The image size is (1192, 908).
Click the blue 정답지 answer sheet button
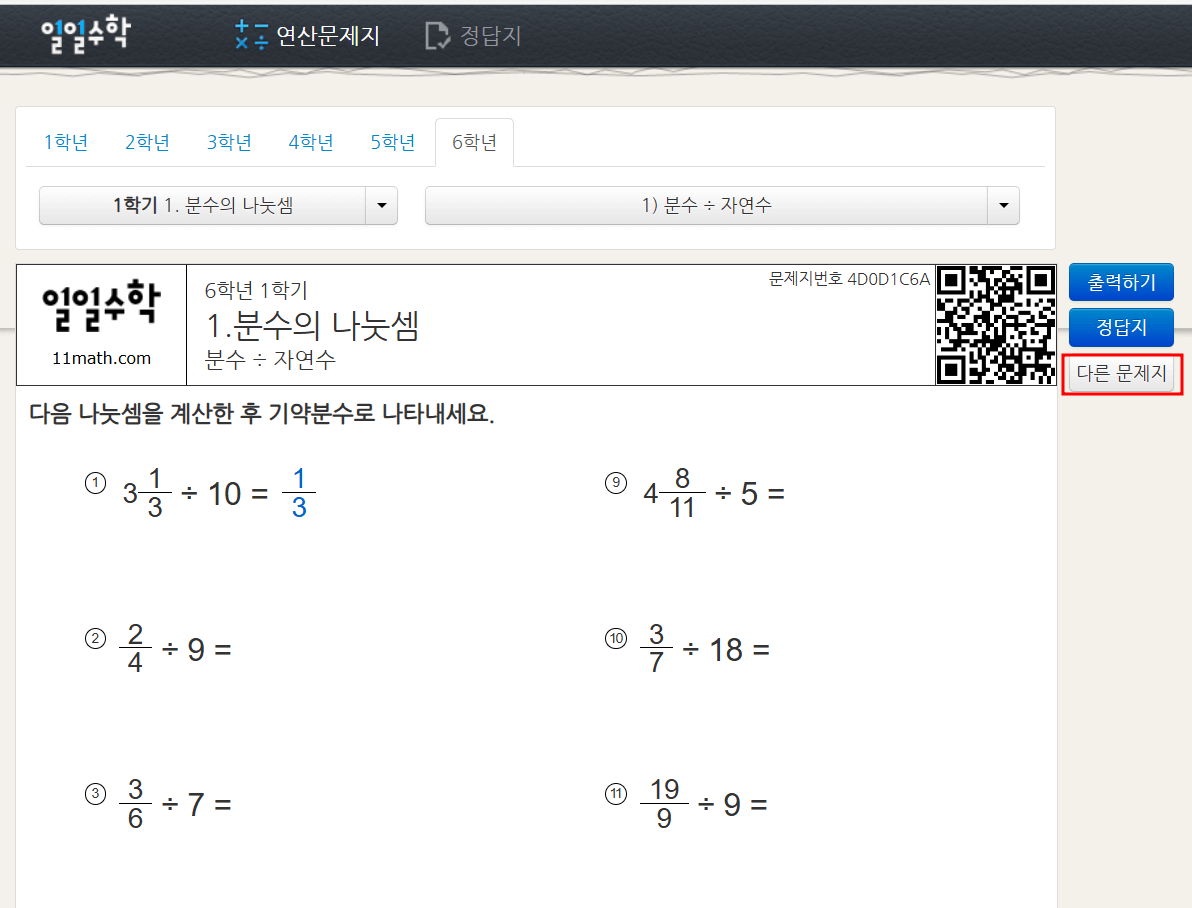[x=1121, y=327]
